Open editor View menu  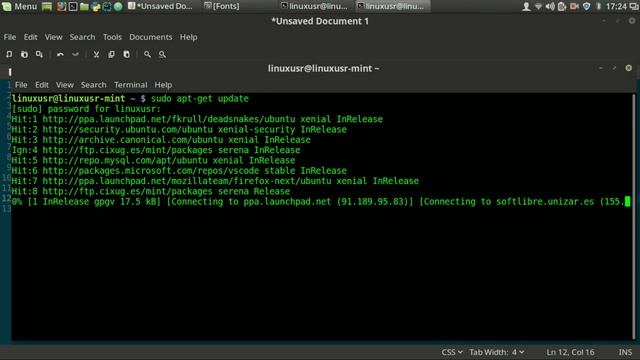pyautogui.click(x=53, y=37)
